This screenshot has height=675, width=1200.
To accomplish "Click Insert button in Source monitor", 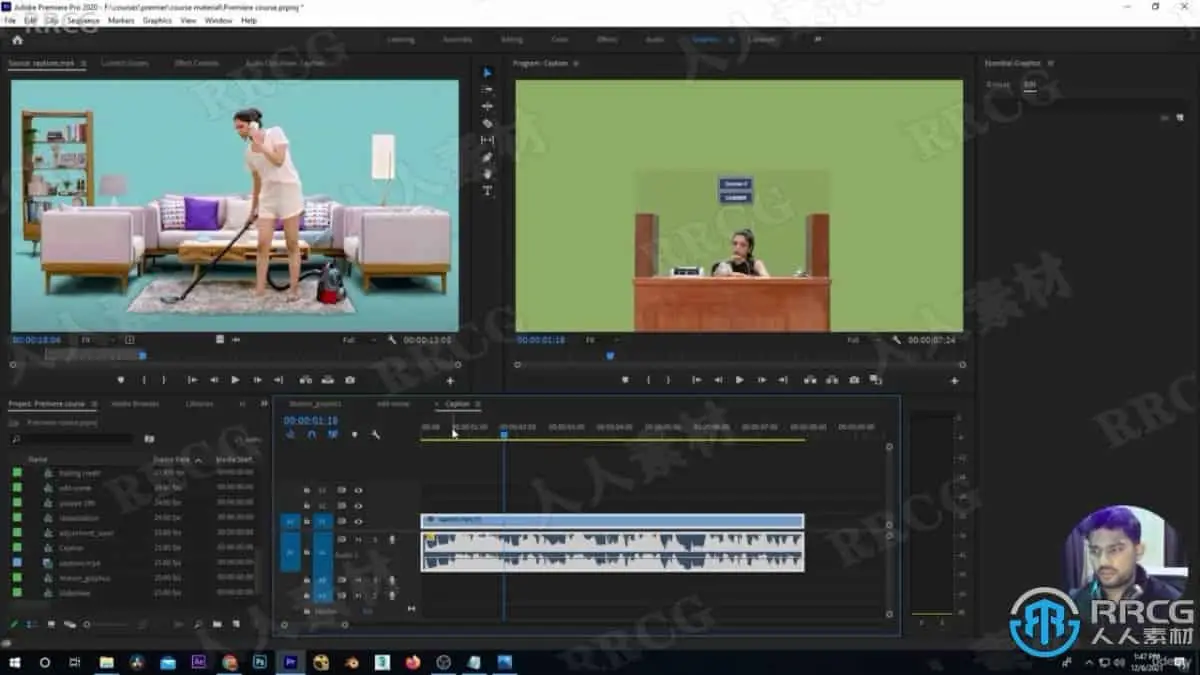I will coord(305,380).
